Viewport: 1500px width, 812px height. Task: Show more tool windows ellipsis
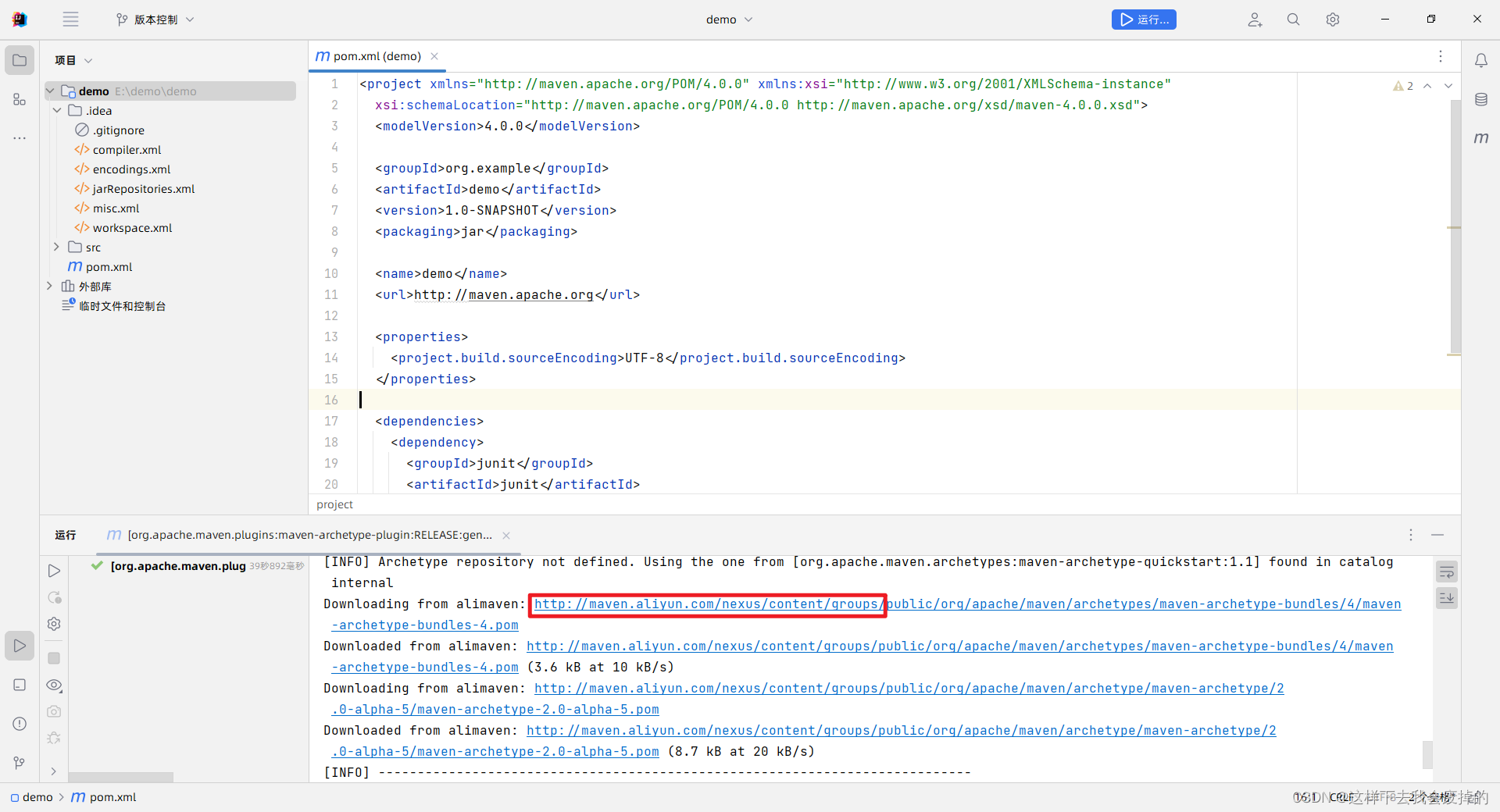point(20,138)
